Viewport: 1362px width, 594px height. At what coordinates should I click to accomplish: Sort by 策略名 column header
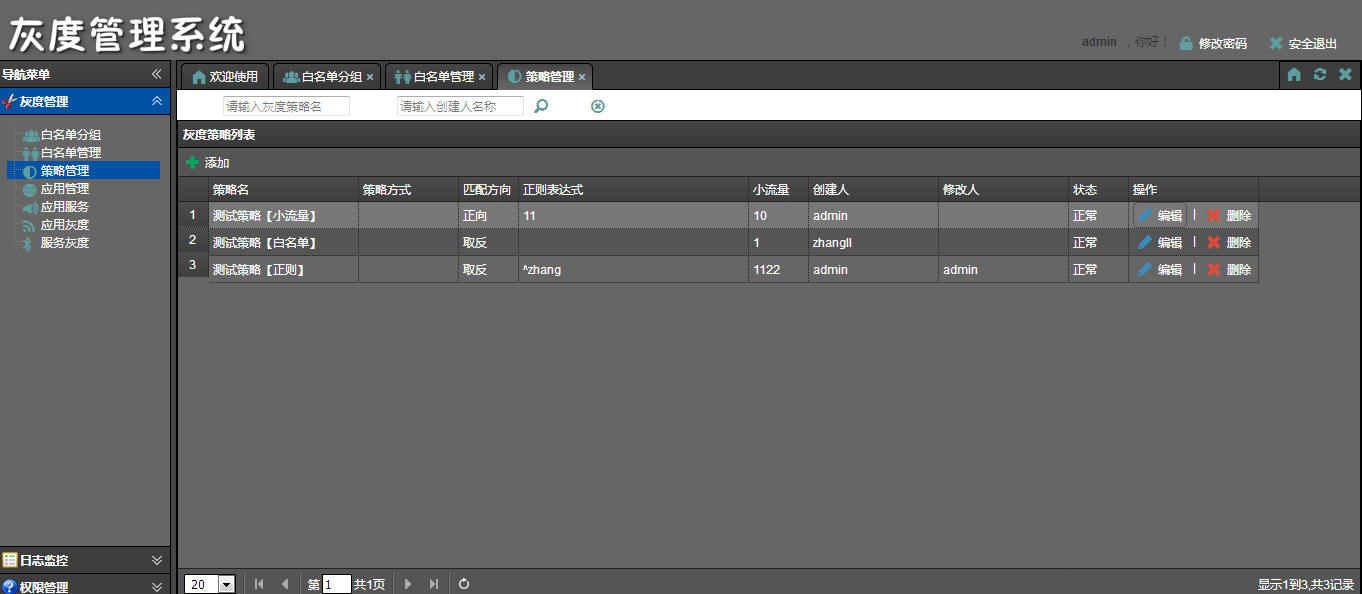click(x=284, y=189)
